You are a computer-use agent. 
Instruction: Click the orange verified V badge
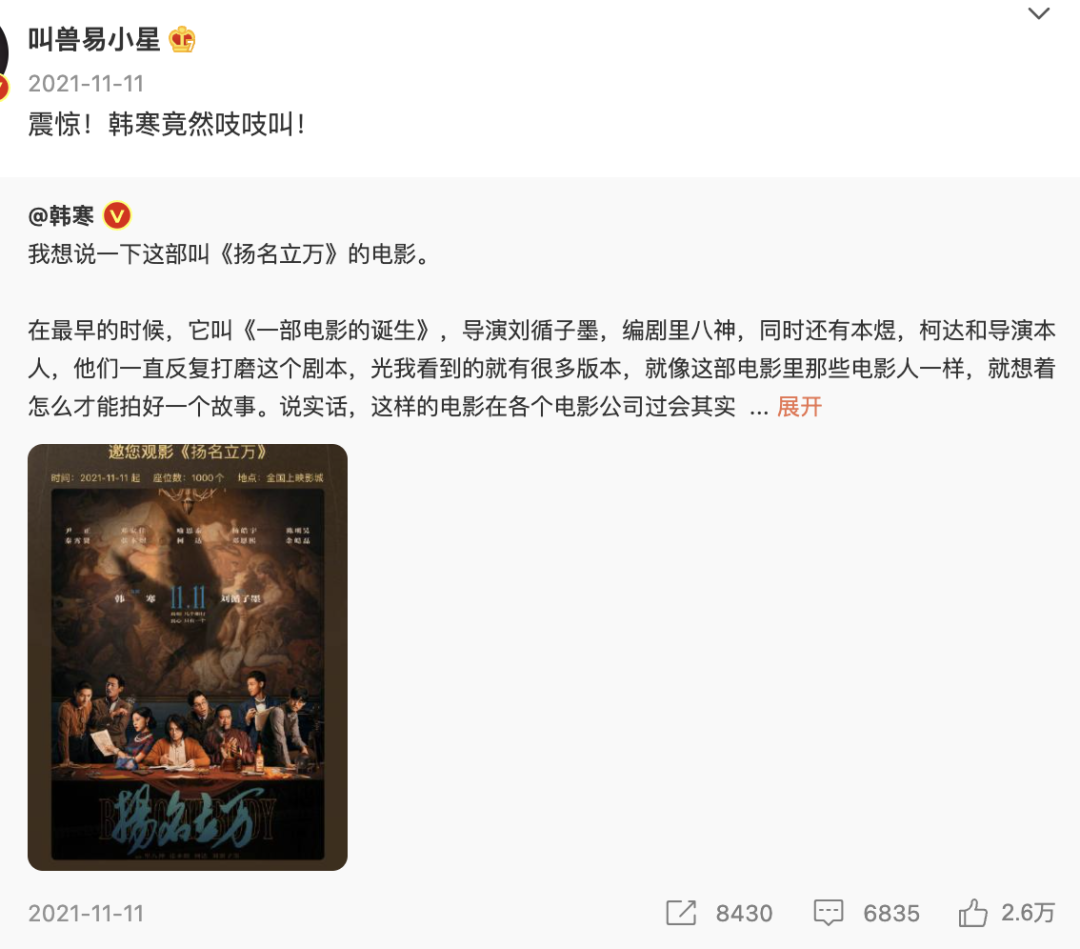click(117, 216)
